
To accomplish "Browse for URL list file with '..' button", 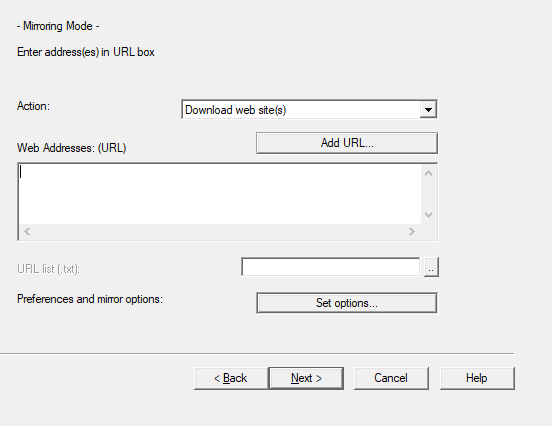I will pos(431,267).
